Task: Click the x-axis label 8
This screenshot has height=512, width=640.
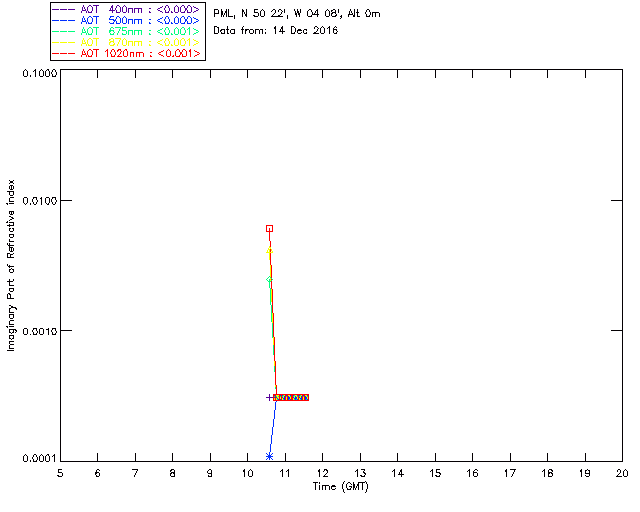Action: (173, 473)
